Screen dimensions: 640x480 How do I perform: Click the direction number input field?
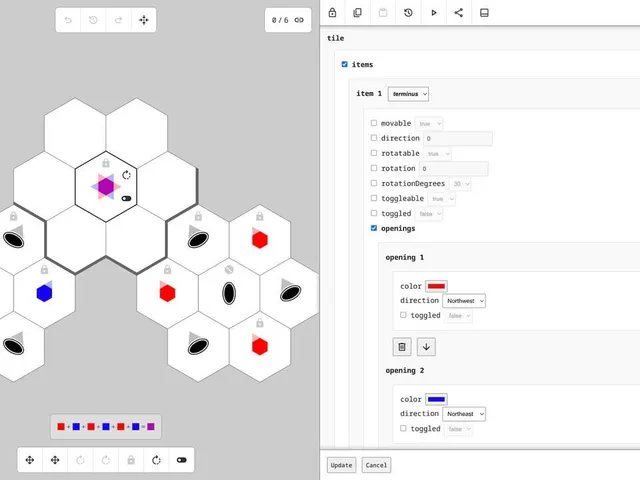coord(458,138)
